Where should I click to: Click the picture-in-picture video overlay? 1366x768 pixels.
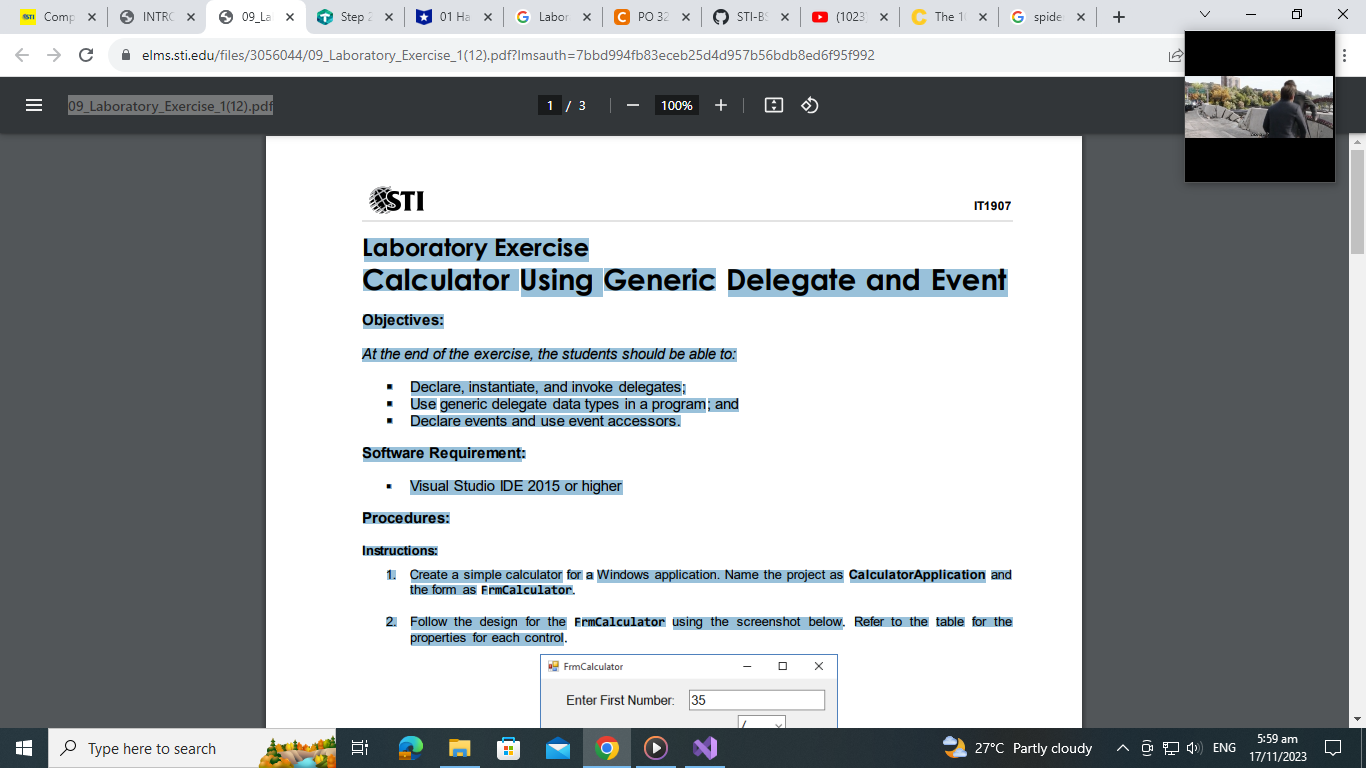coord(1260,107)
